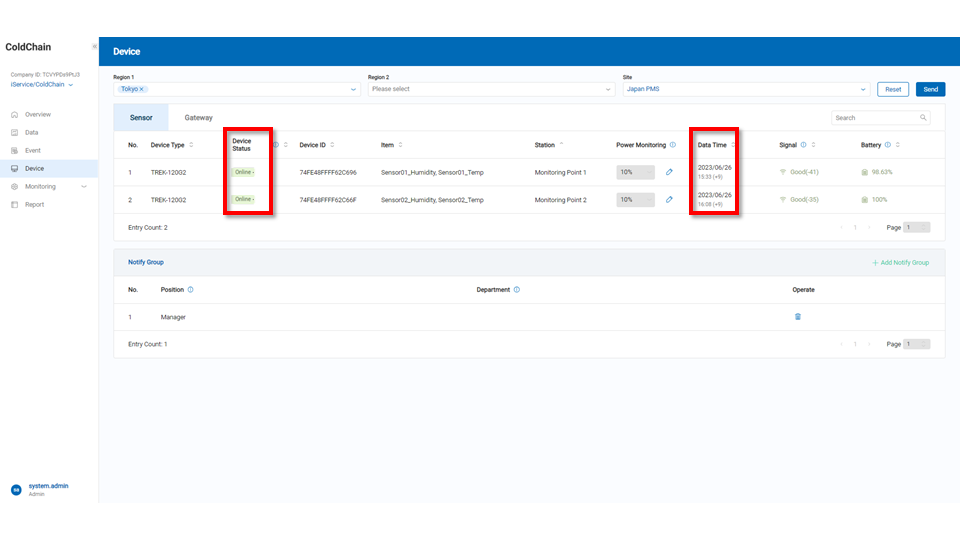Sort the table by Station column
960x540 pixels.
coord(561,145)
